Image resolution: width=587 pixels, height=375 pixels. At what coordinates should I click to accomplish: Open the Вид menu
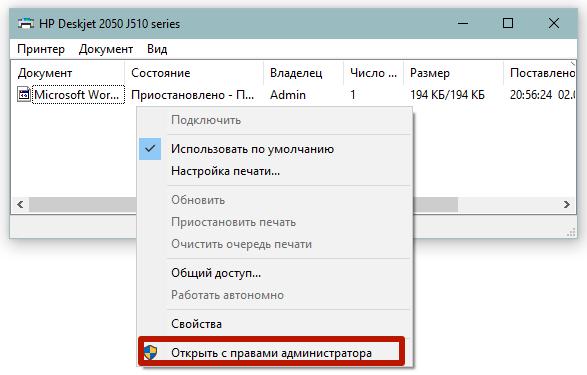157,49
